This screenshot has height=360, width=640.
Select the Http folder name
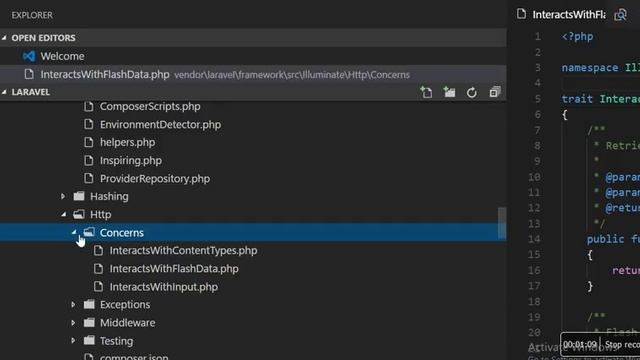point(100,214)
